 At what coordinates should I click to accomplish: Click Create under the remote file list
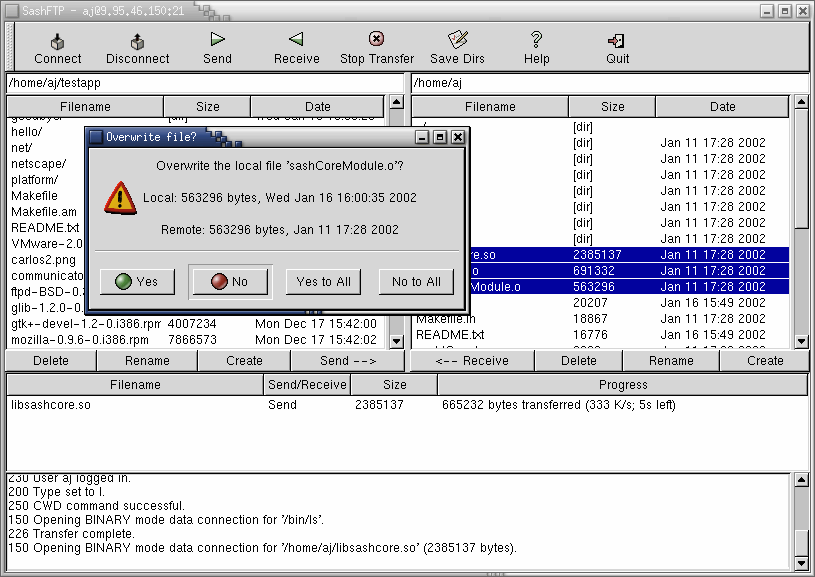[765, 361]
